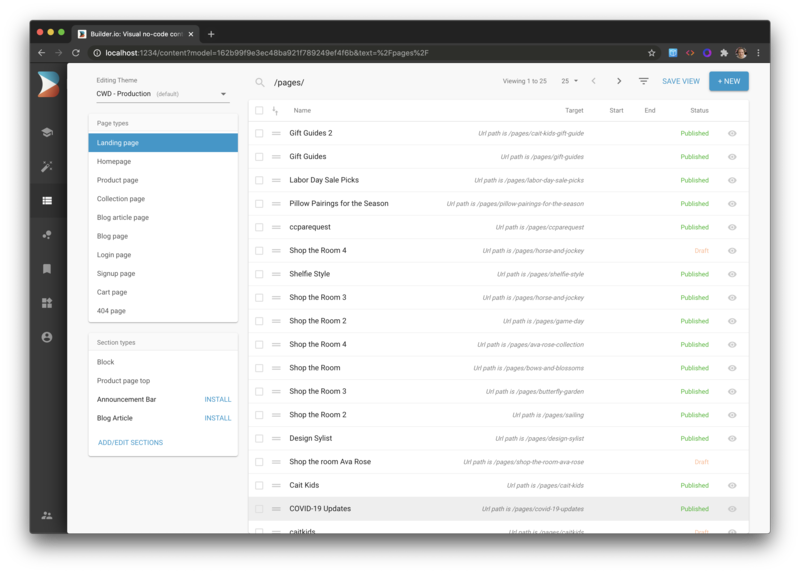800x573 pixels.
Task: Check the Design Sylist row checkbox
Action: (x=259, y=438)
